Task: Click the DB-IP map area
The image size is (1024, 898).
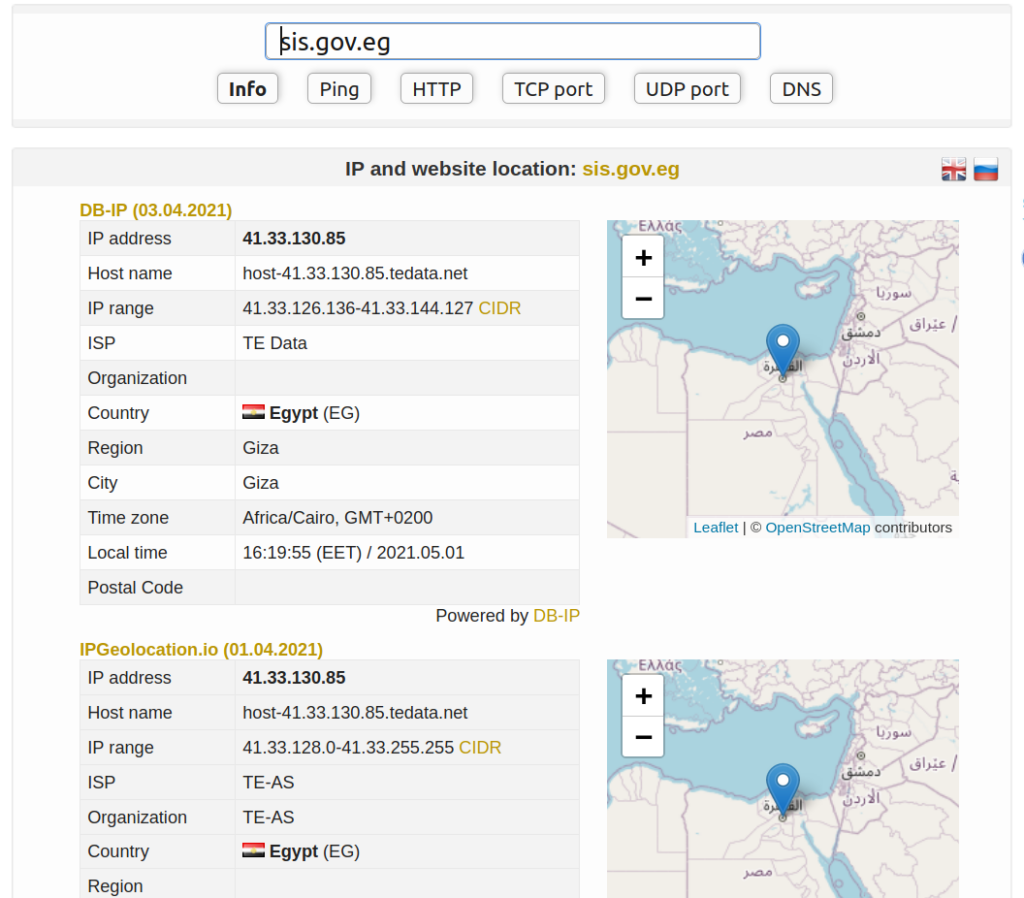Action: click(783, 379)
